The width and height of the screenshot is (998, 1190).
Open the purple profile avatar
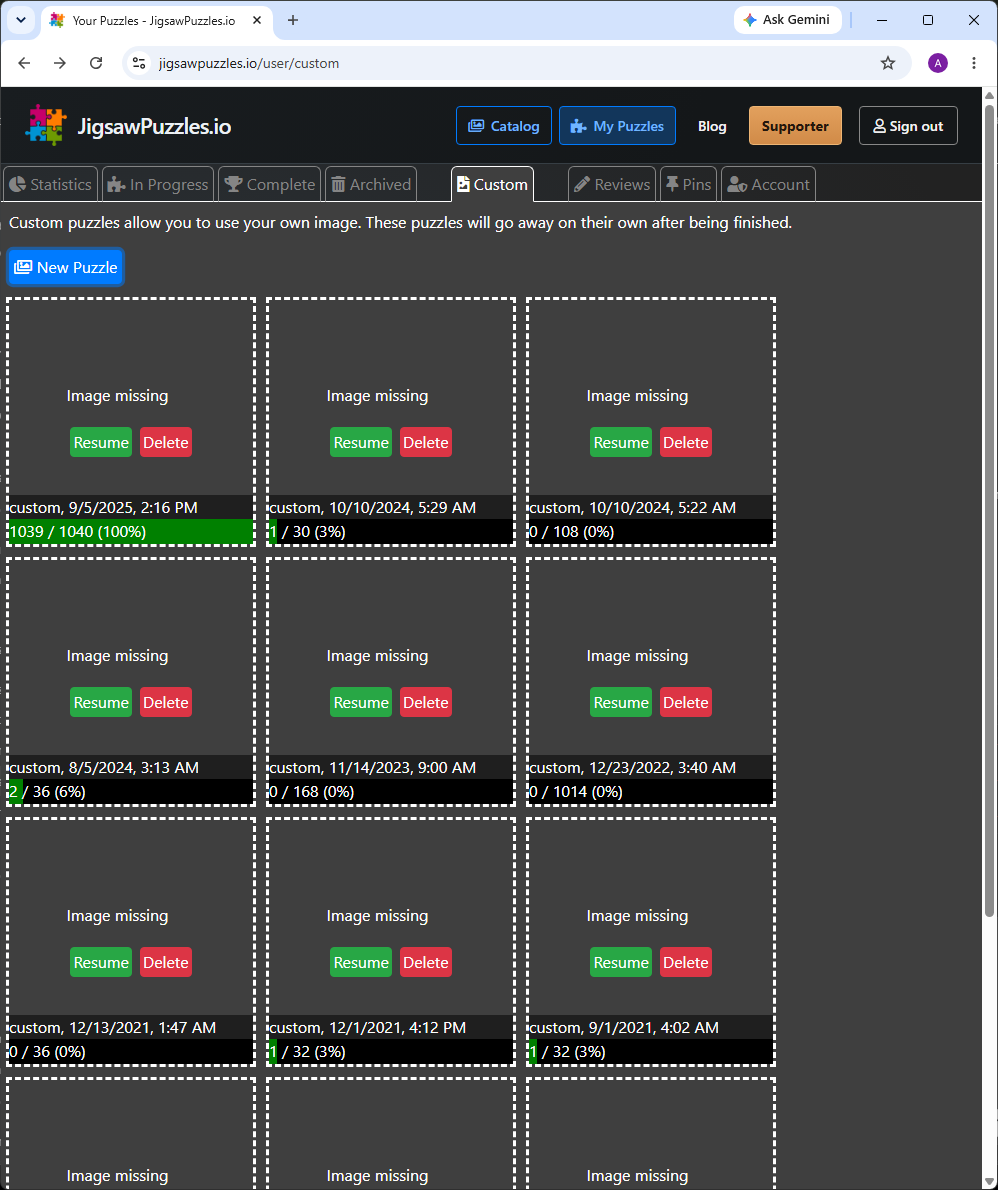tap(938, 63)
